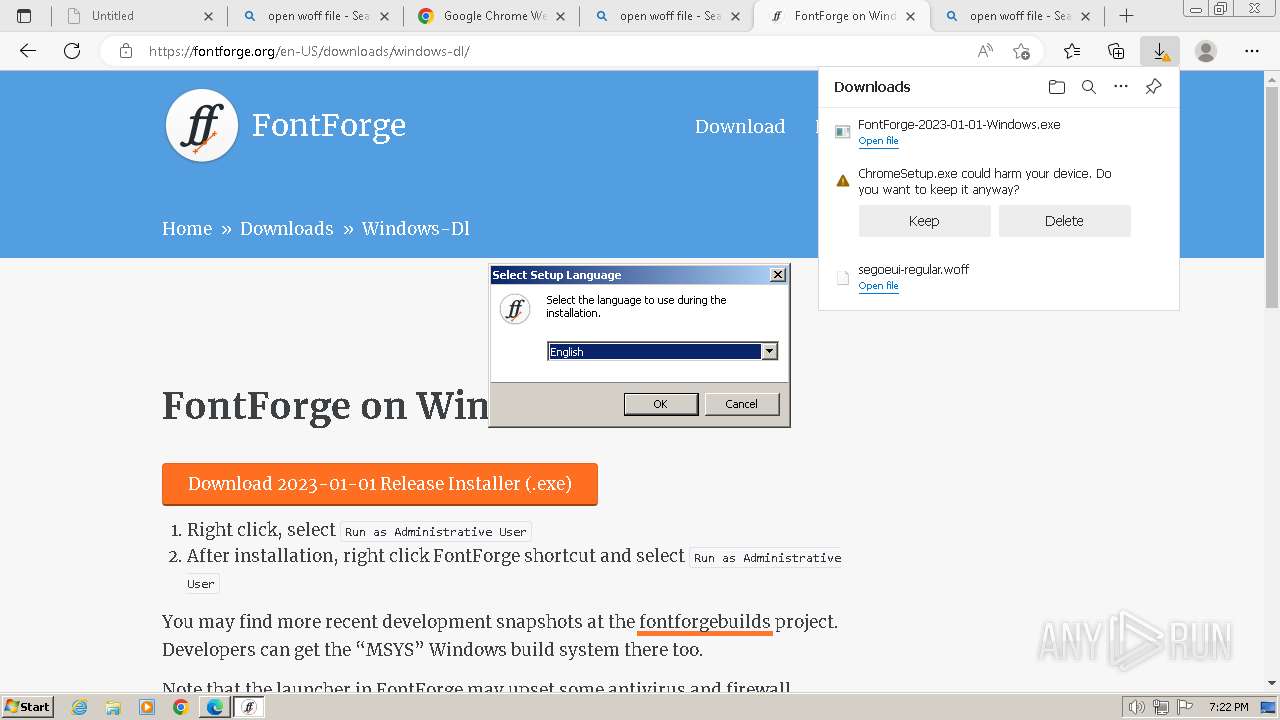Go back using the browser back arrow
Image resolution: width=1280 pixels, height=720 pixels.
pos(28,51)
